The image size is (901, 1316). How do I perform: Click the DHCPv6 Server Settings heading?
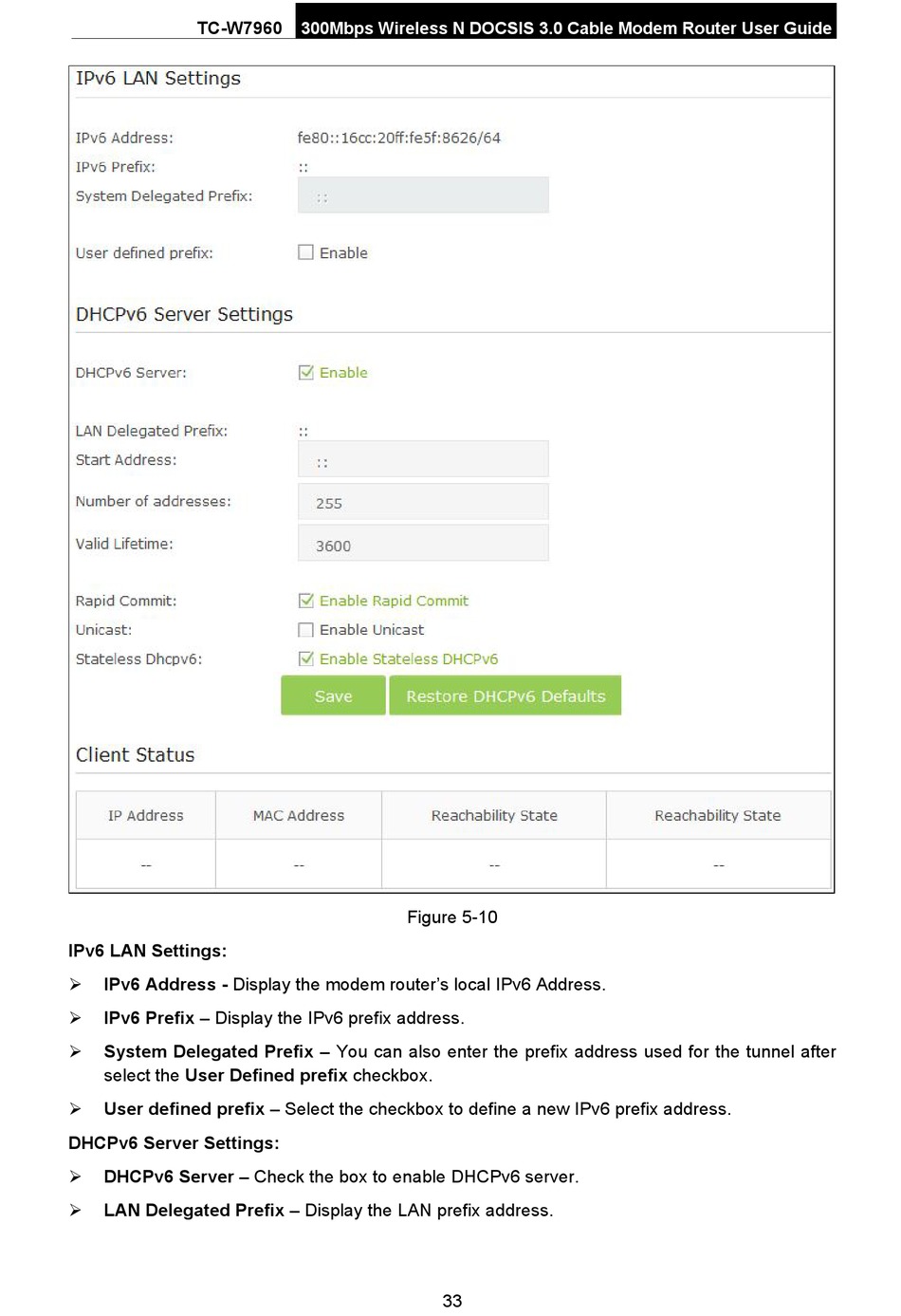pos(184,314)
